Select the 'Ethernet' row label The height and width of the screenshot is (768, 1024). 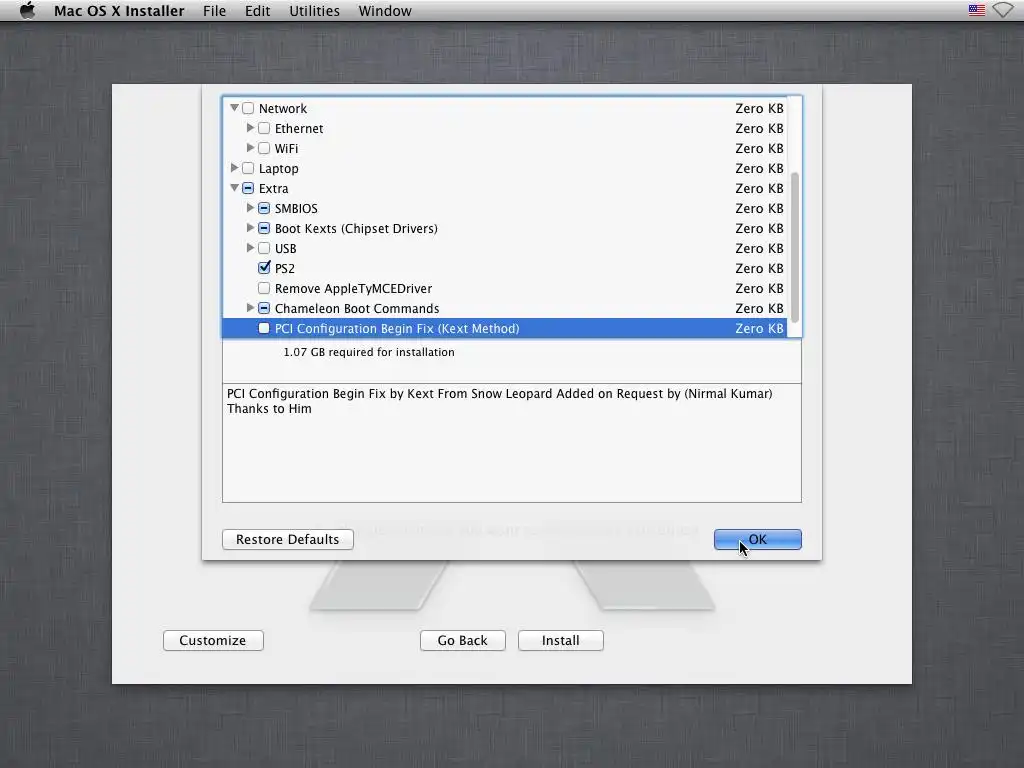click(x=299, y=129)
